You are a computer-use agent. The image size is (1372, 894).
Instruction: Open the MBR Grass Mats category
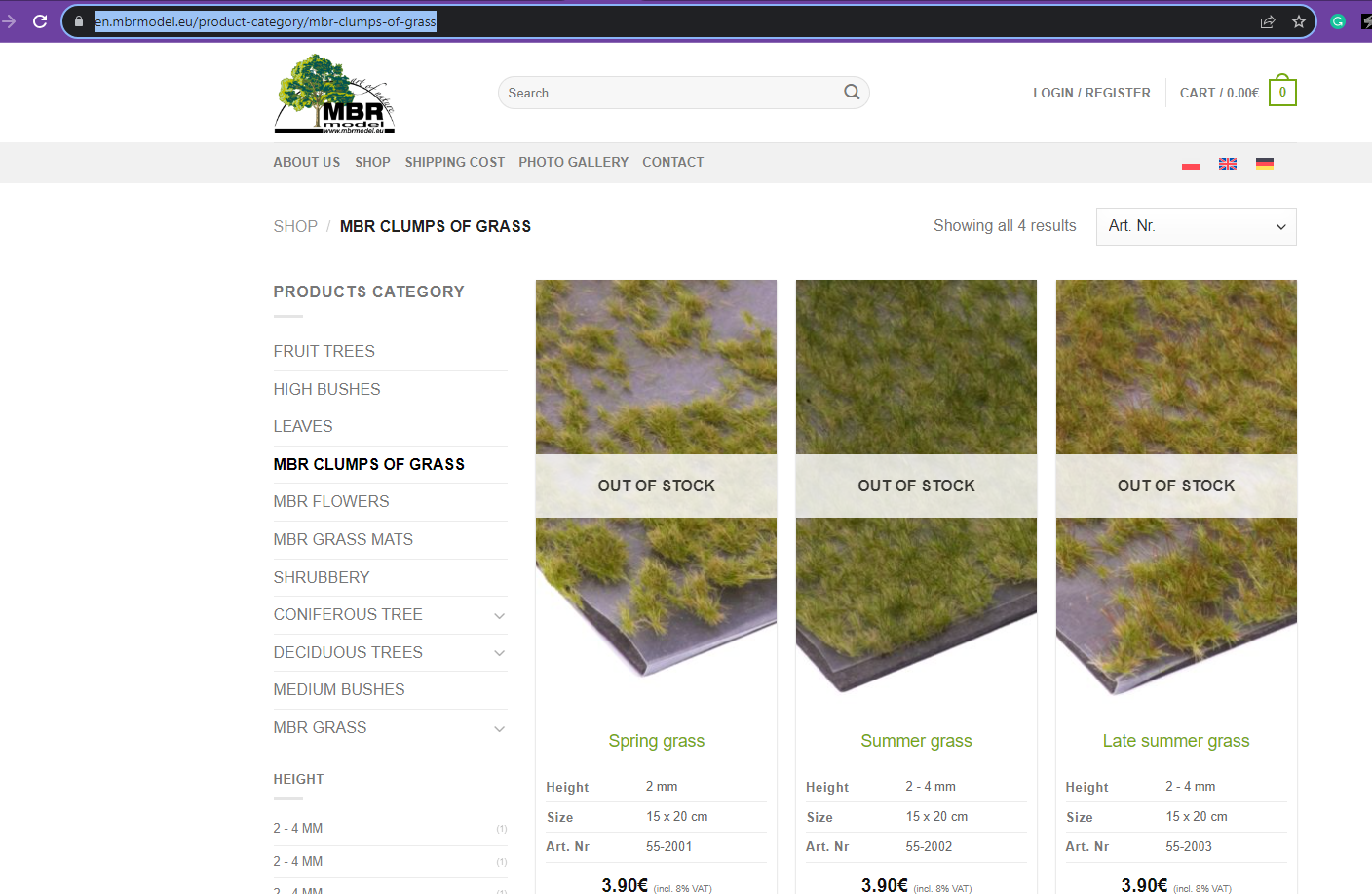click(343, 539)
